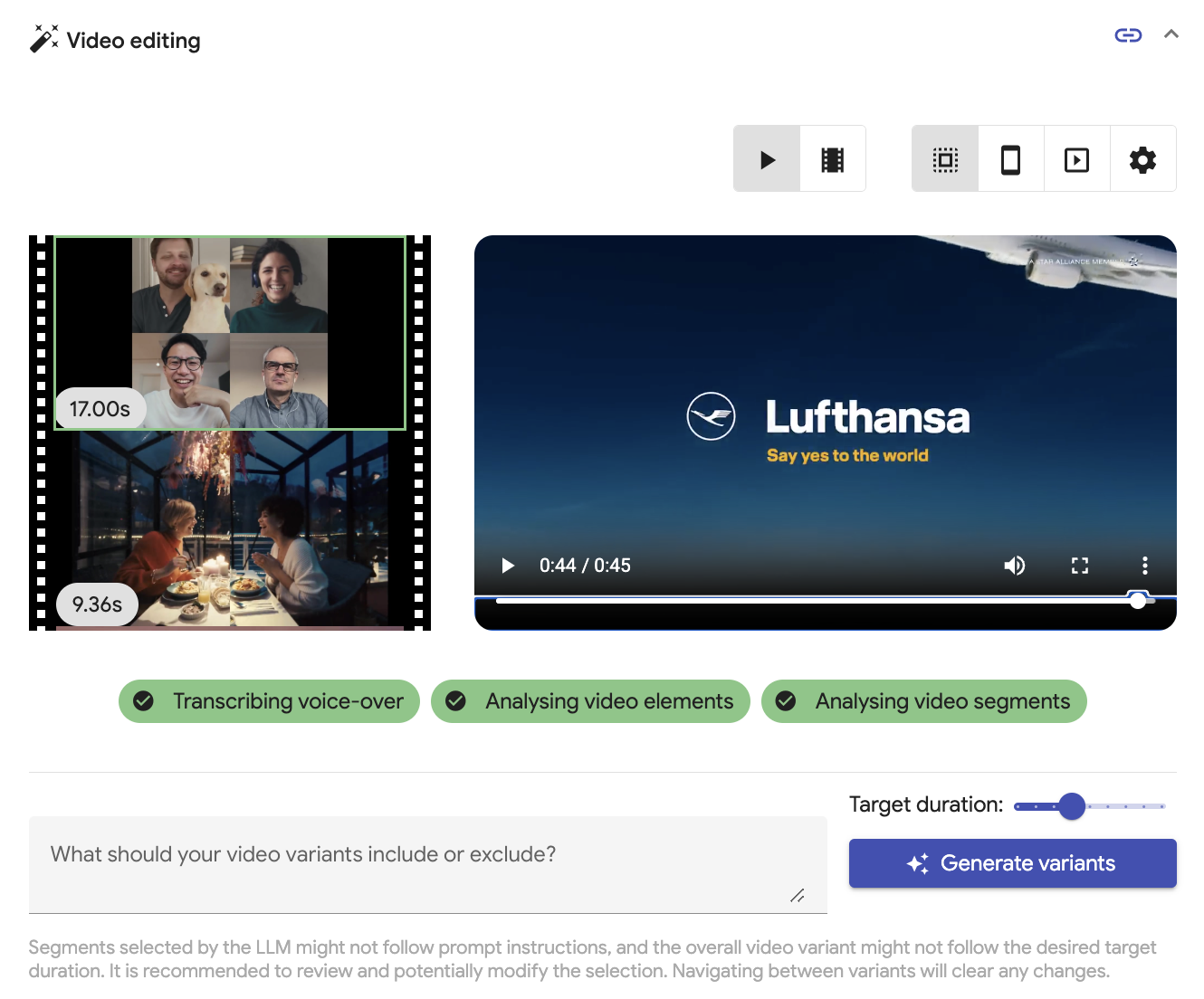Select the smartphone vertical format icon

pyautogui.click(x=1011, y=159)
